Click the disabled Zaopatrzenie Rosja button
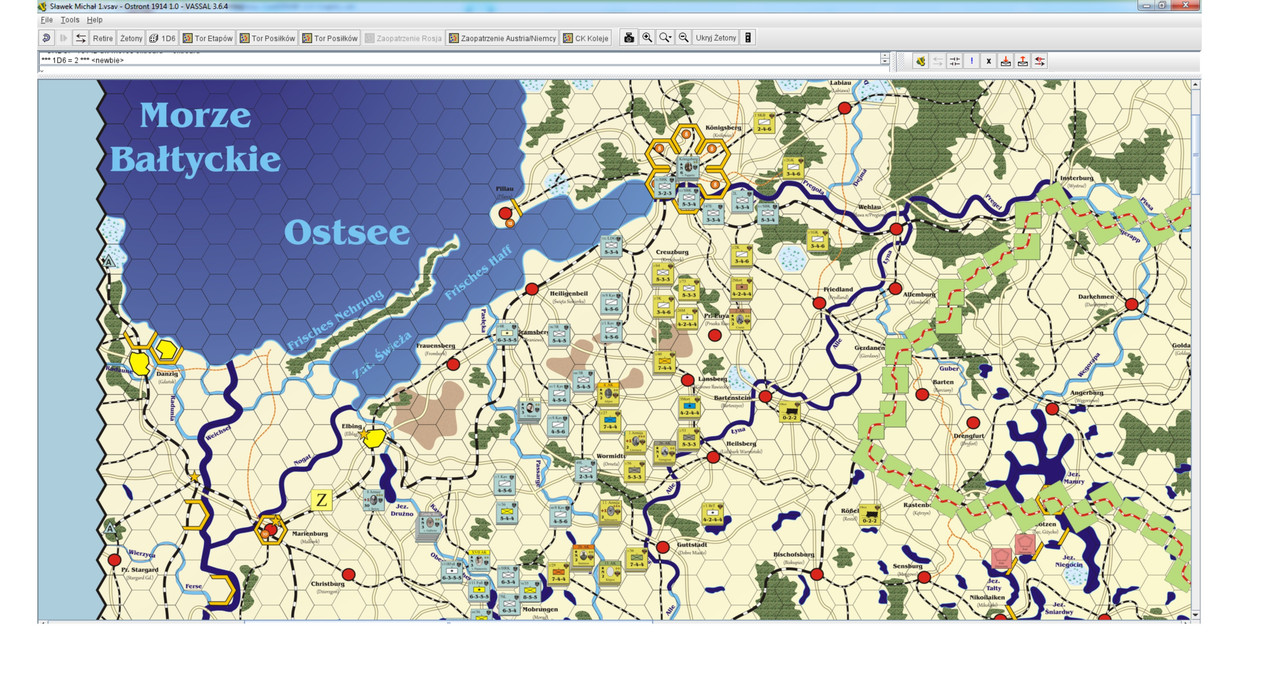 point(403,38)
